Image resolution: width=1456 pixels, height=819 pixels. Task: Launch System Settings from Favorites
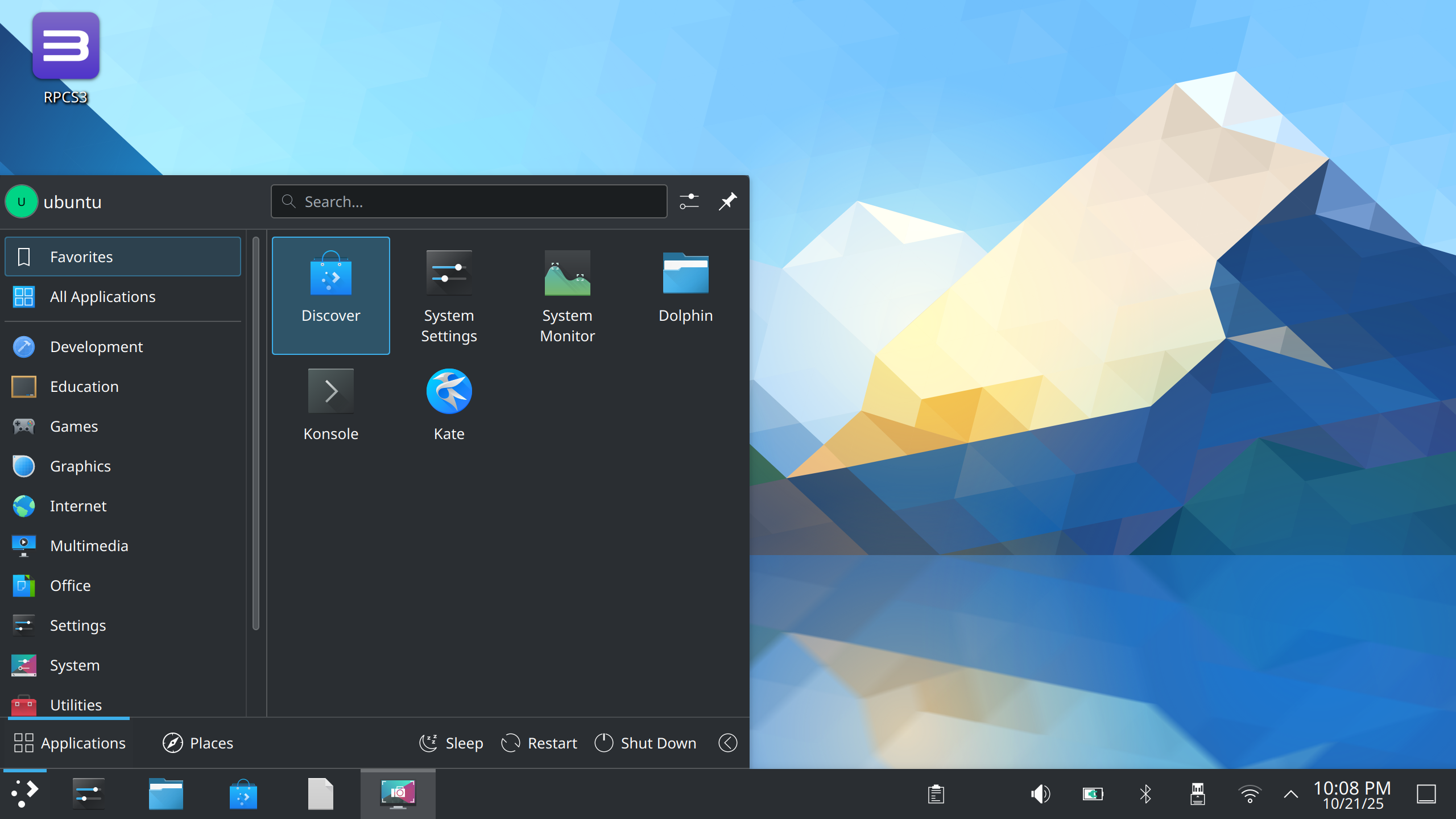[449, 296]
